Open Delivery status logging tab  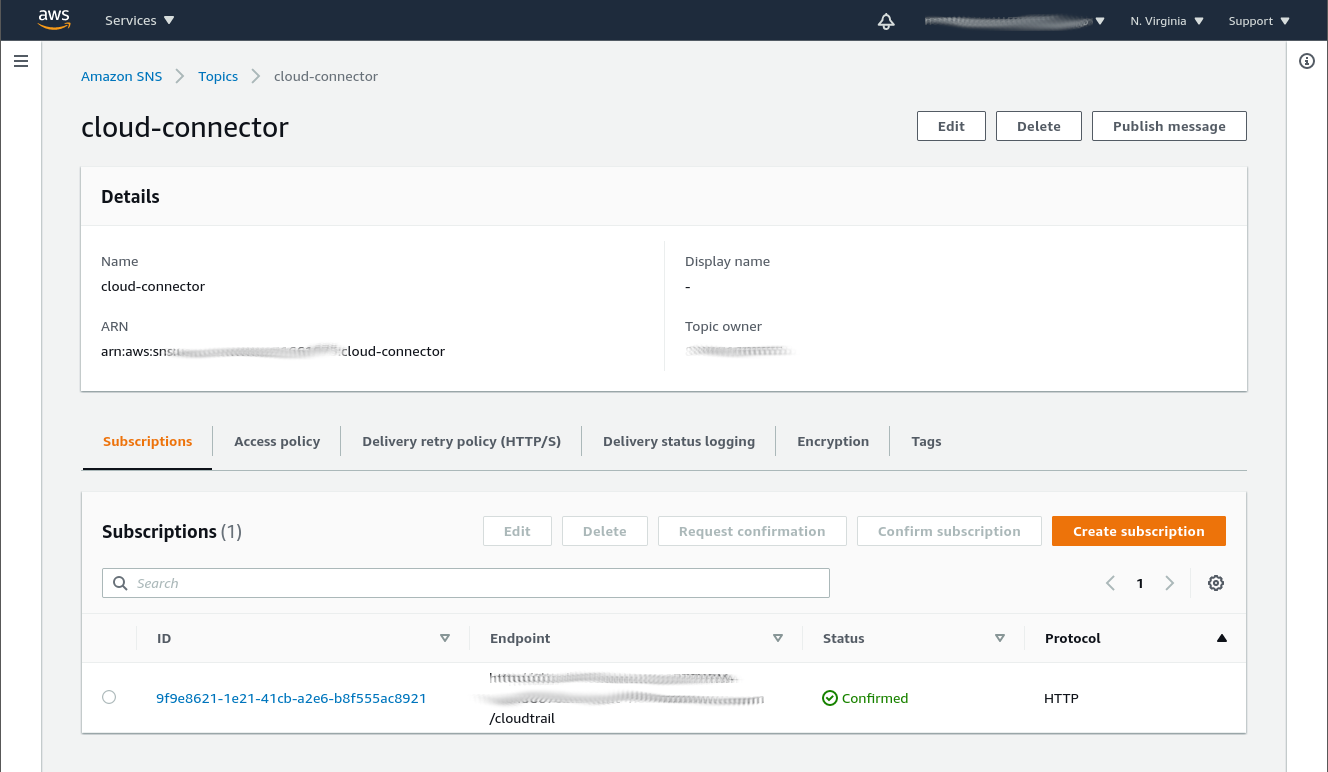click(x=679, y=441)
